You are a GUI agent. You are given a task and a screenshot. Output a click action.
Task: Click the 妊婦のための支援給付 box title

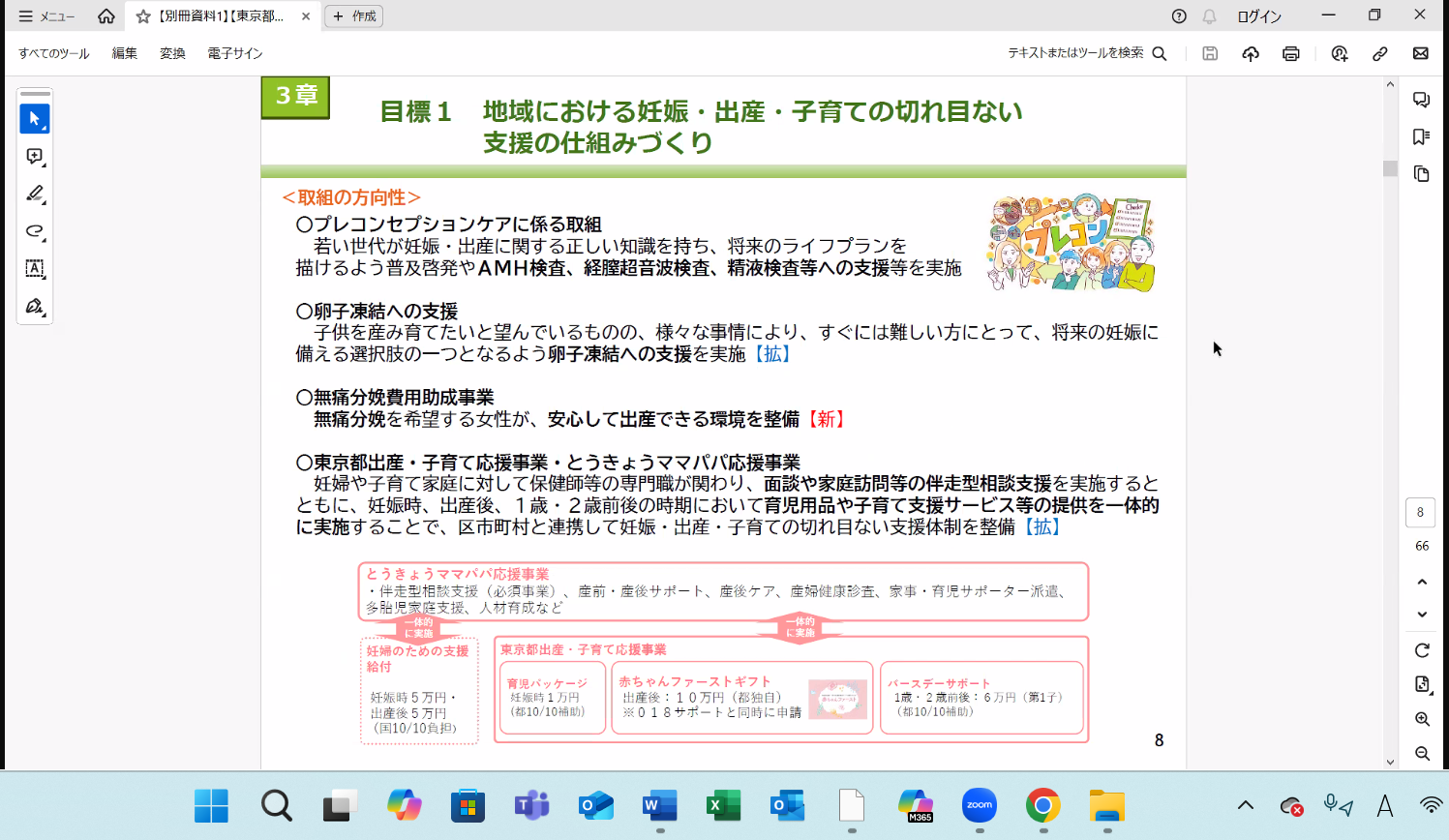pyautogui.click(x=417, y=659)
